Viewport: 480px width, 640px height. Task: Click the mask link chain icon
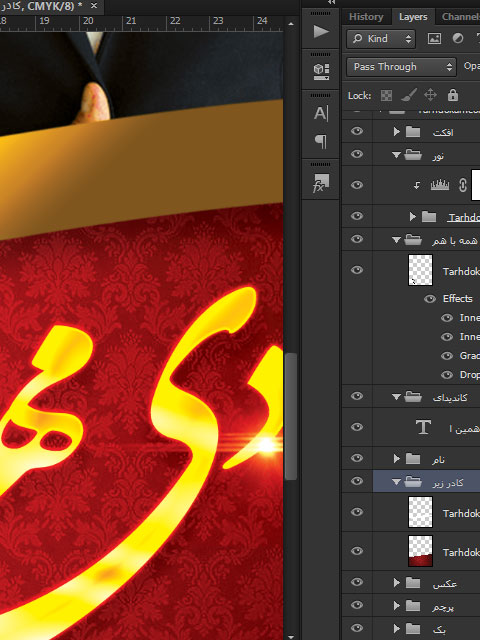[462, 185]
